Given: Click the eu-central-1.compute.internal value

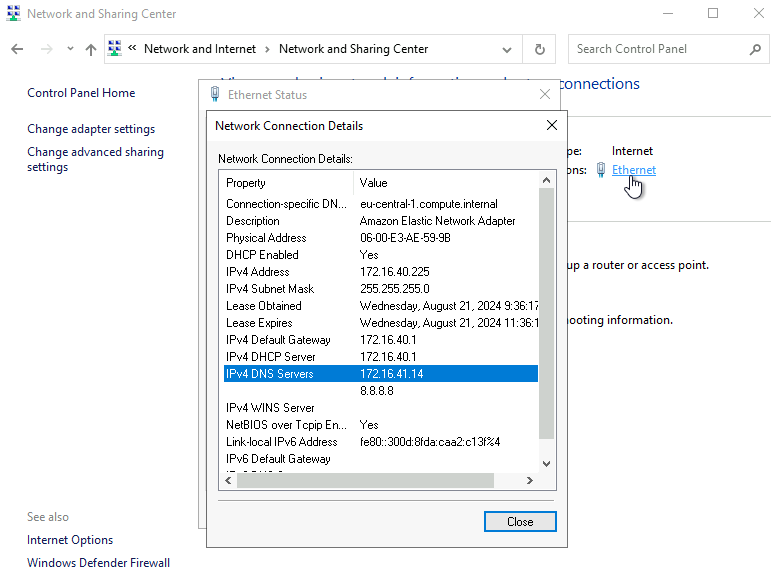Looking at the screenshot, I should click(428, 204).
